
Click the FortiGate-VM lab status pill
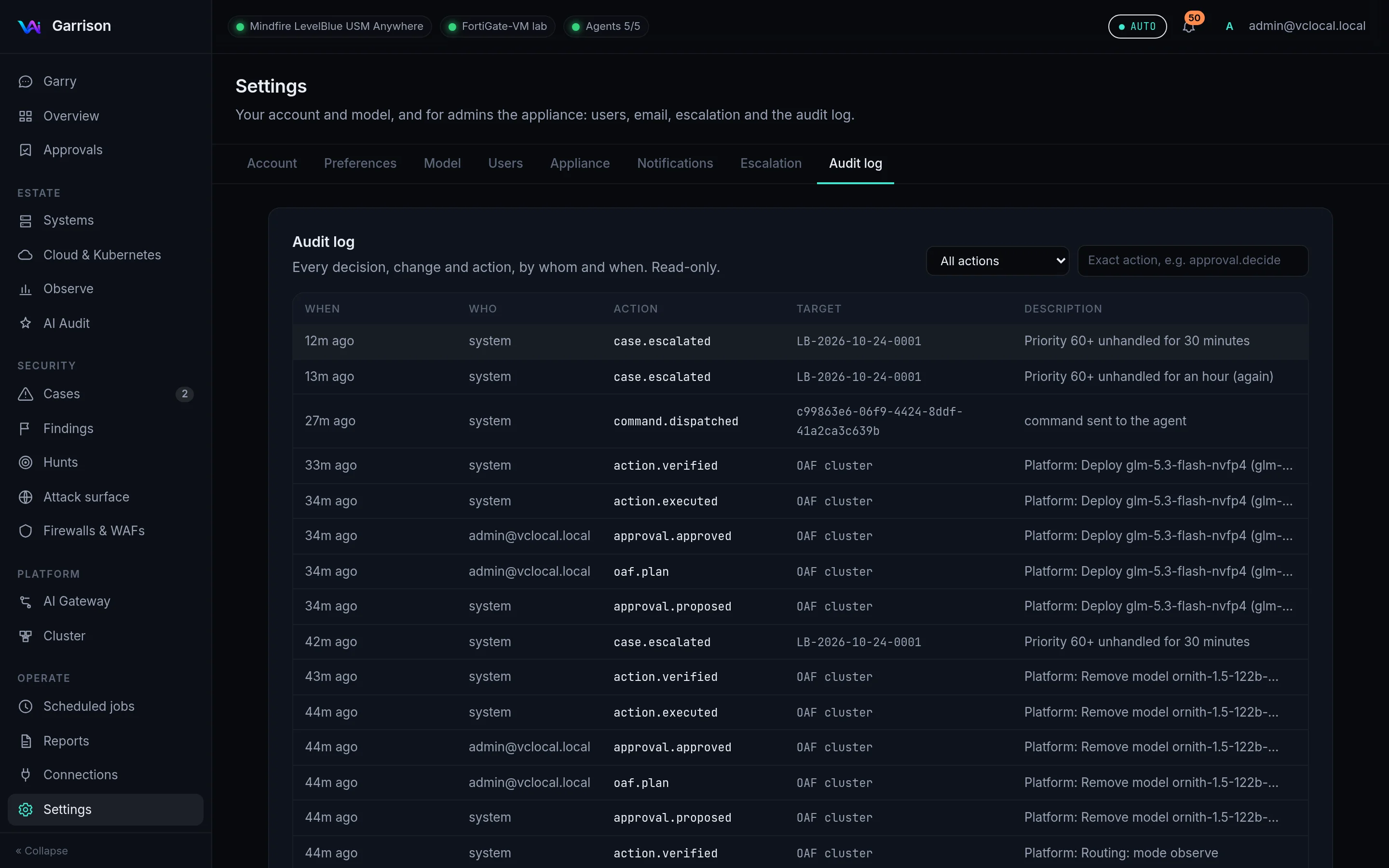tap(498, 27)
